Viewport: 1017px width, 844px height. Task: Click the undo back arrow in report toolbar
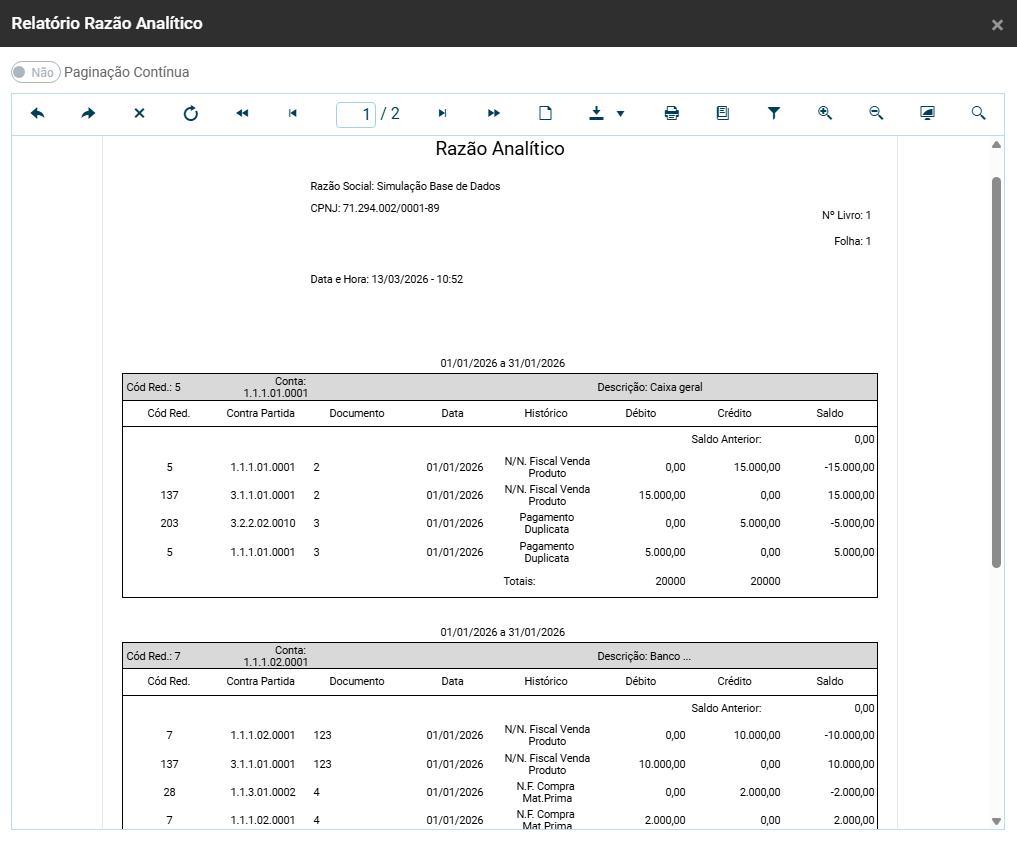pos(38,114)
